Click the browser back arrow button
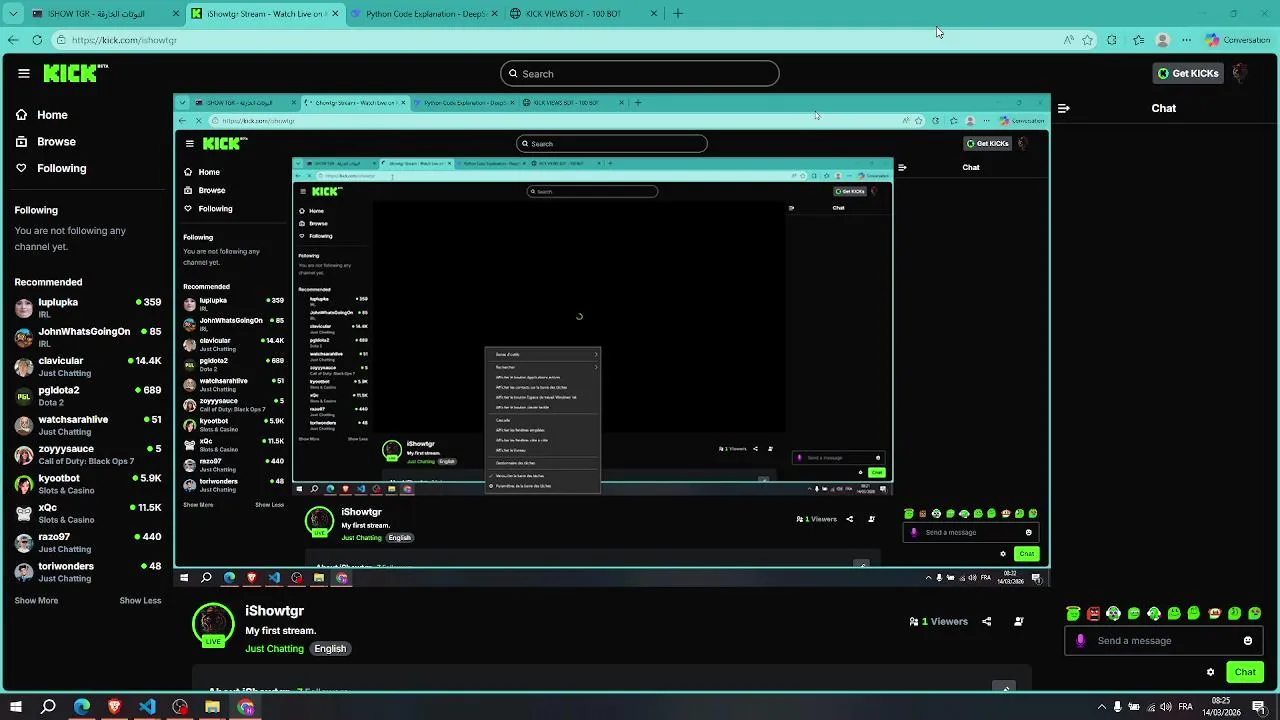Image resolution: width=1280 pixels, height=720 pixels. coord(13,40)
